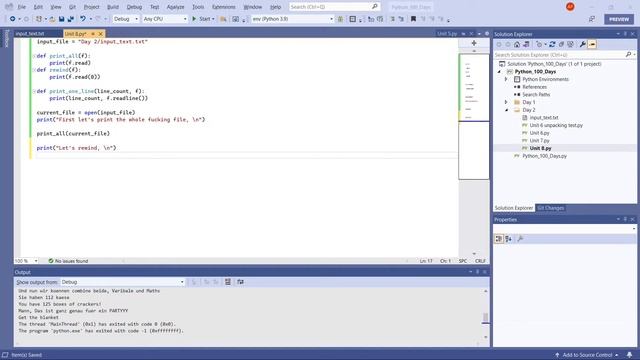This screenshot has height=360, width=640.
Task: Open the Debug configuration dropdown
Action: pyautogui.click(x=126, y=19)
